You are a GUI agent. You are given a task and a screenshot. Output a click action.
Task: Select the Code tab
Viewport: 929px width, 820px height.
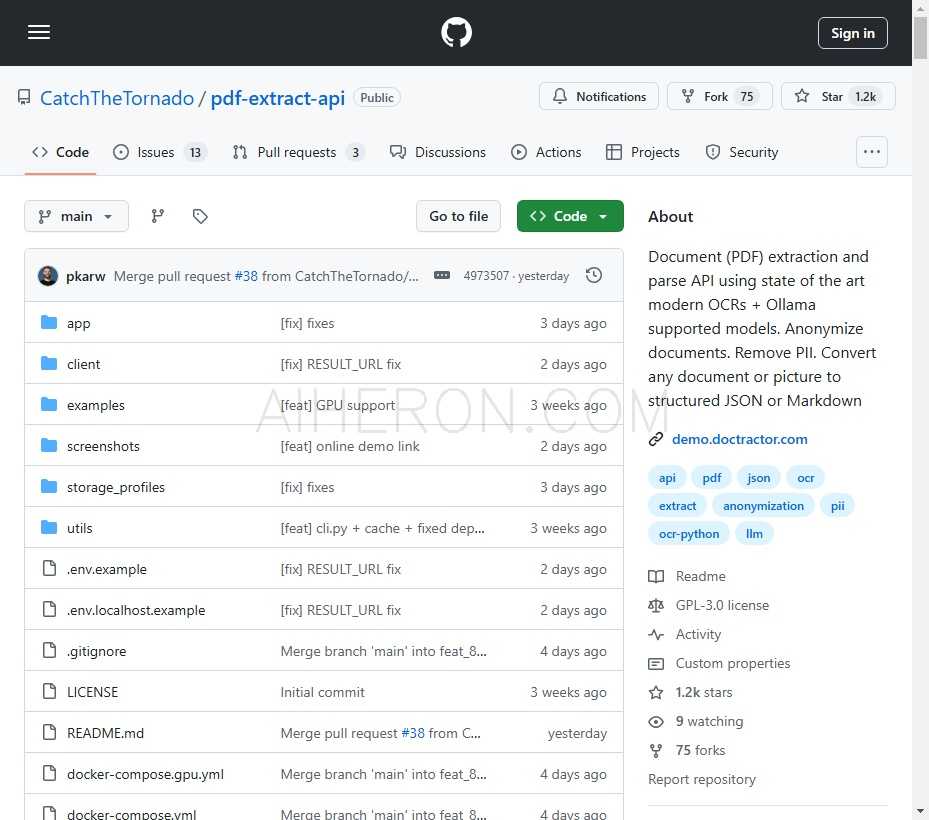[x=60, y=152]
